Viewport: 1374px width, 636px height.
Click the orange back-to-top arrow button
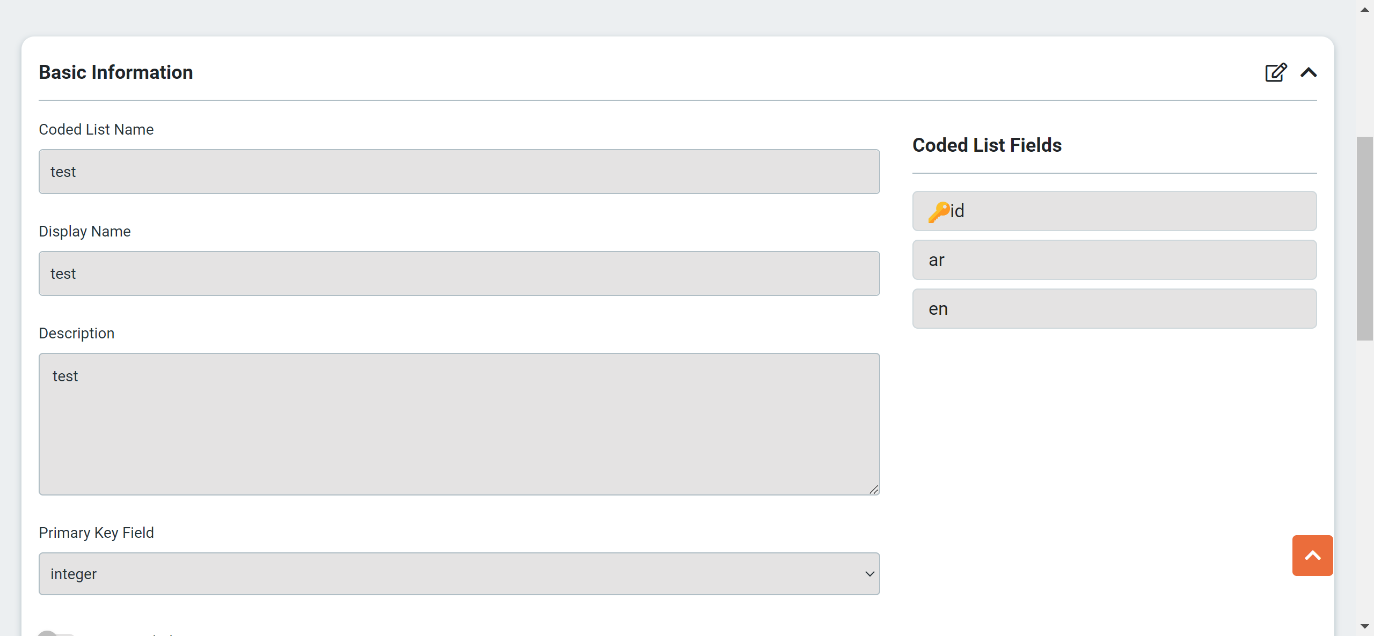click(x=1312, y=555)
